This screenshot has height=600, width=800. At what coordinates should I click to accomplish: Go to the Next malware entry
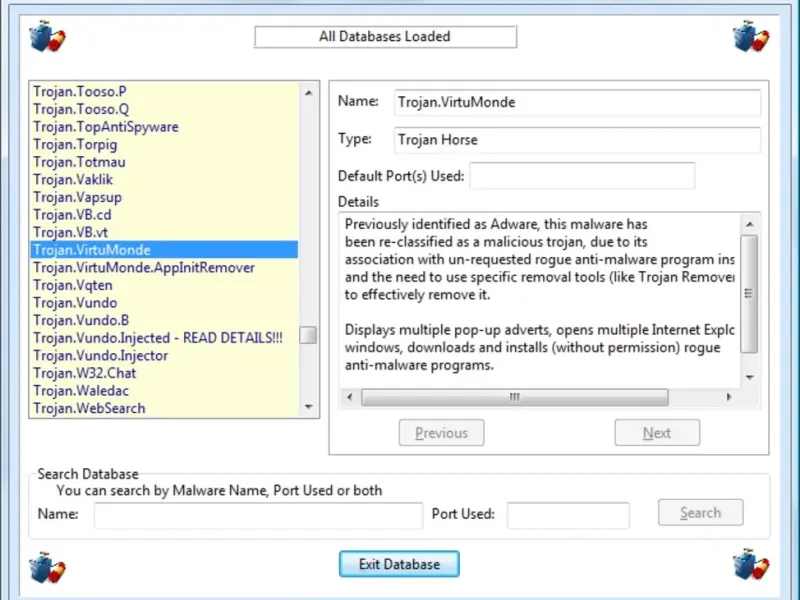point(657,433)
